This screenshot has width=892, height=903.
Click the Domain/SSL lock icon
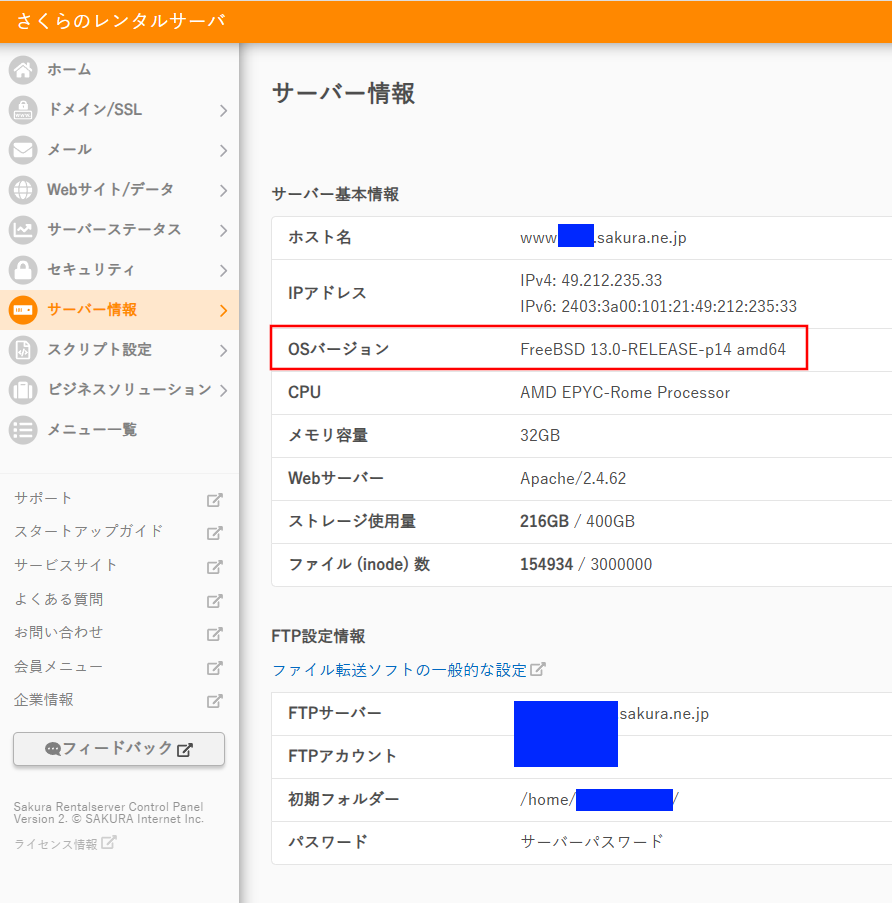23,110
